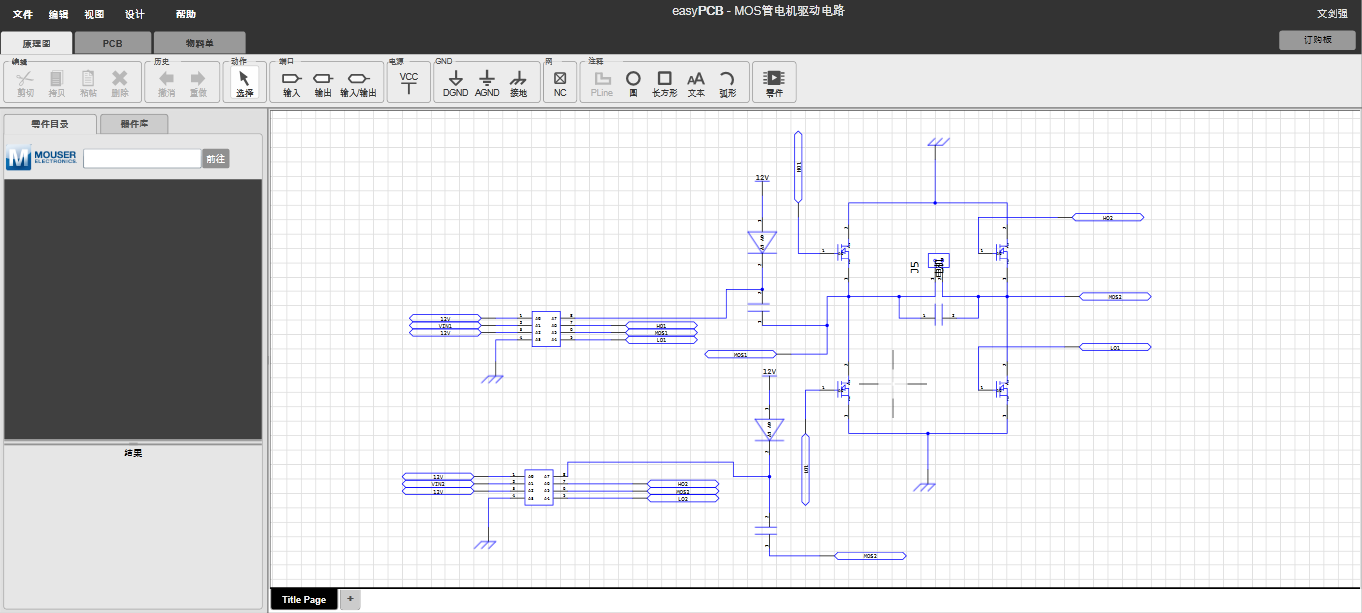1362x613 pixels.
Task: Add a new page with the plus button
Action: (350, 599)
